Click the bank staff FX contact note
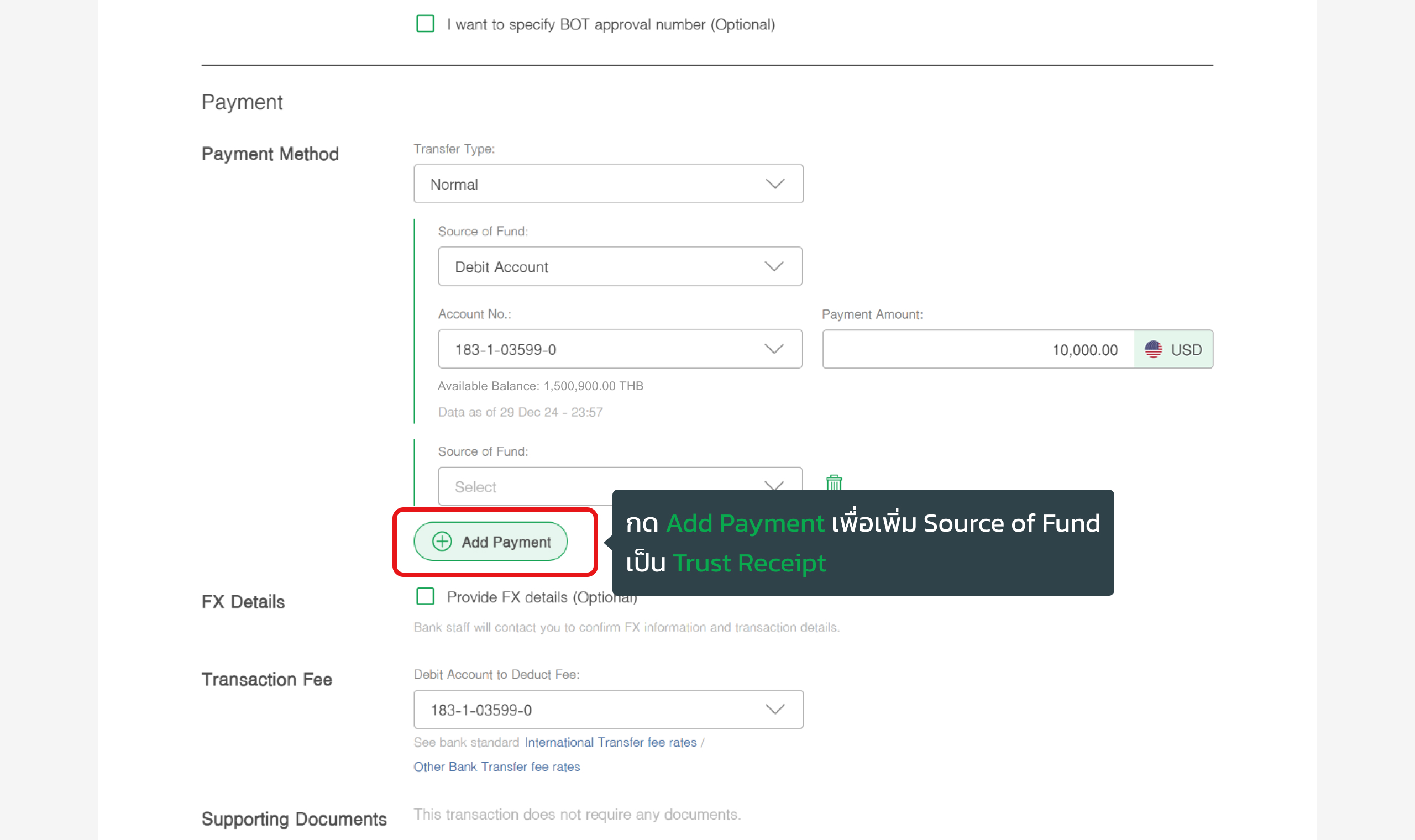 pos(627,627)
